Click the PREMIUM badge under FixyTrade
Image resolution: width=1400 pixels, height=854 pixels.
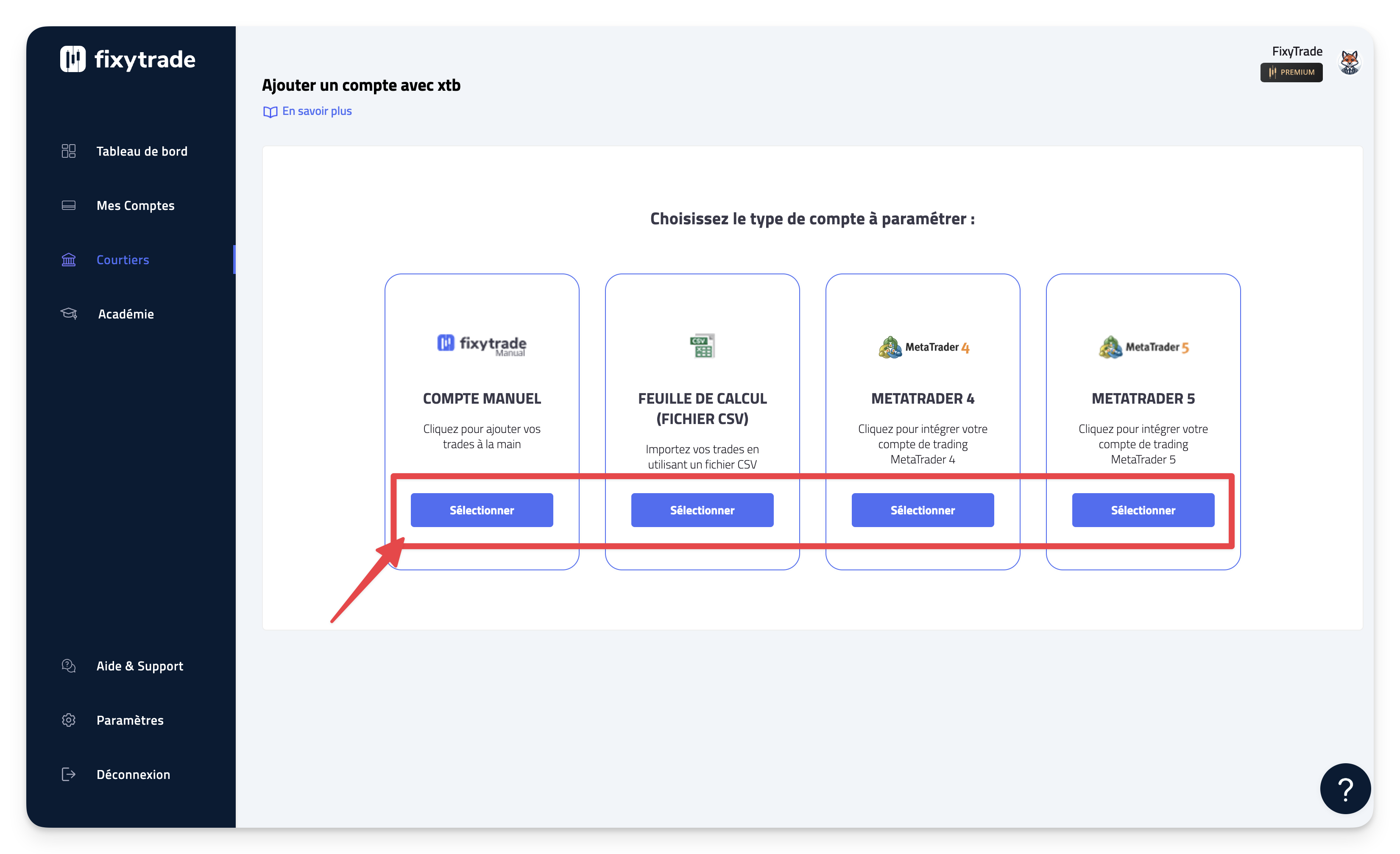click(1291, 72)
